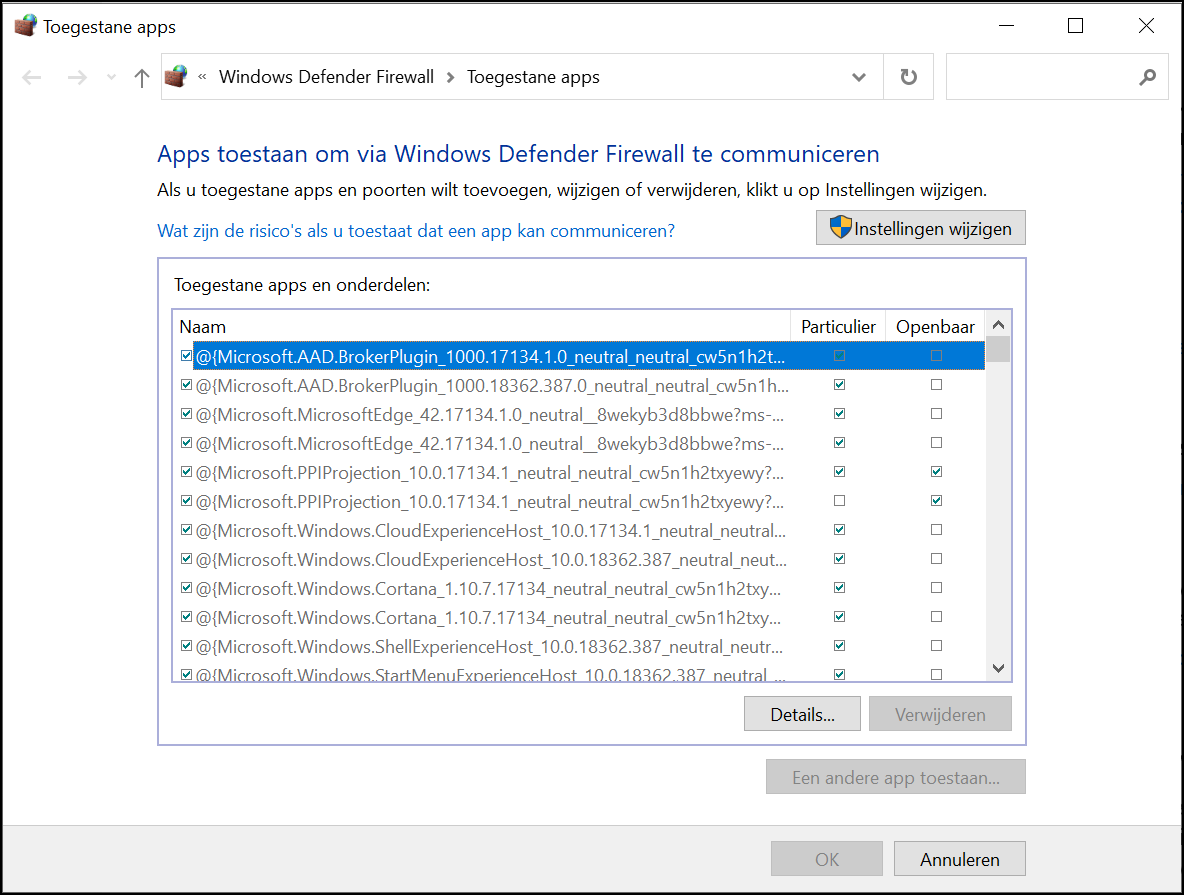The image size is (1184, 895).
Task: Select the CloudExperienceHost_10.0.17134.1 entry
Action: [x=491, y=531]
